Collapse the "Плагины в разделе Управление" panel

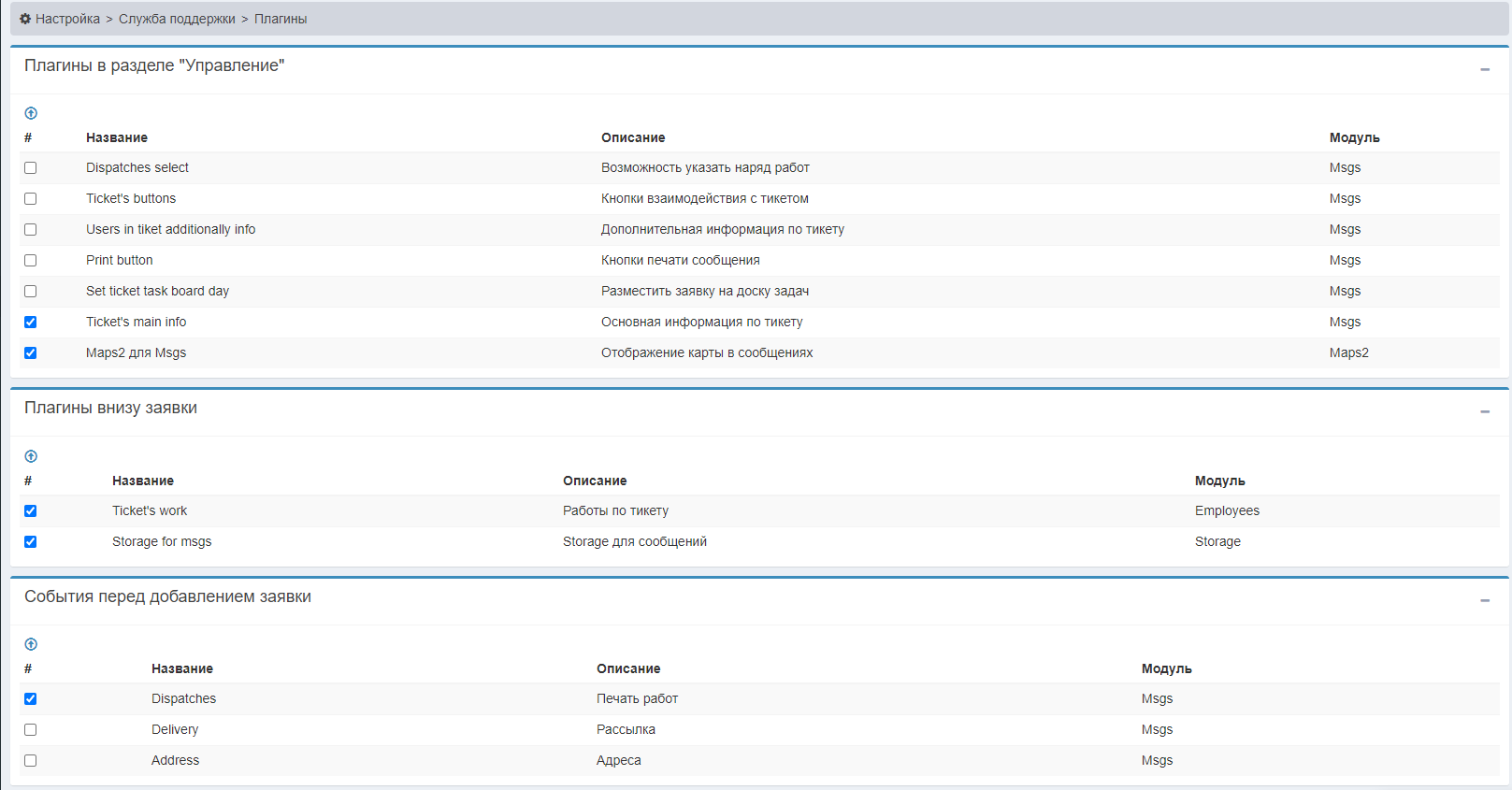click(x=1484, y=69)
